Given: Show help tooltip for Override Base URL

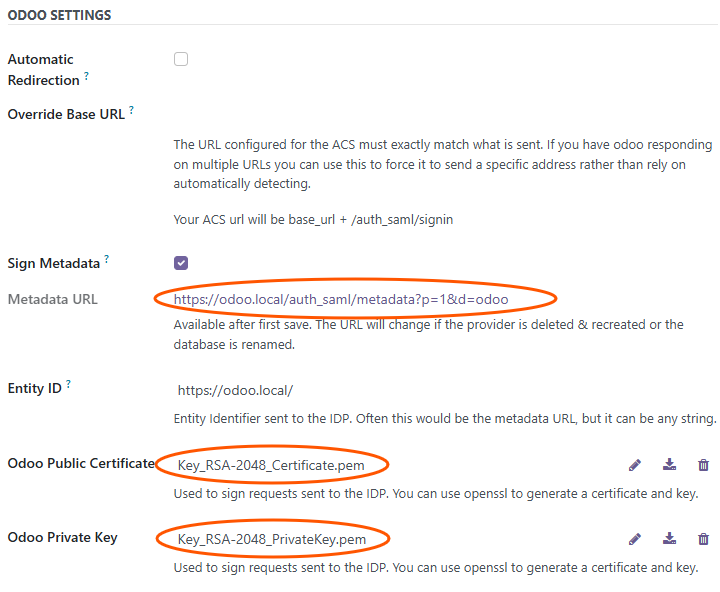Looking at the screenshot, I should pyautogui.click(x=131, y=110).
